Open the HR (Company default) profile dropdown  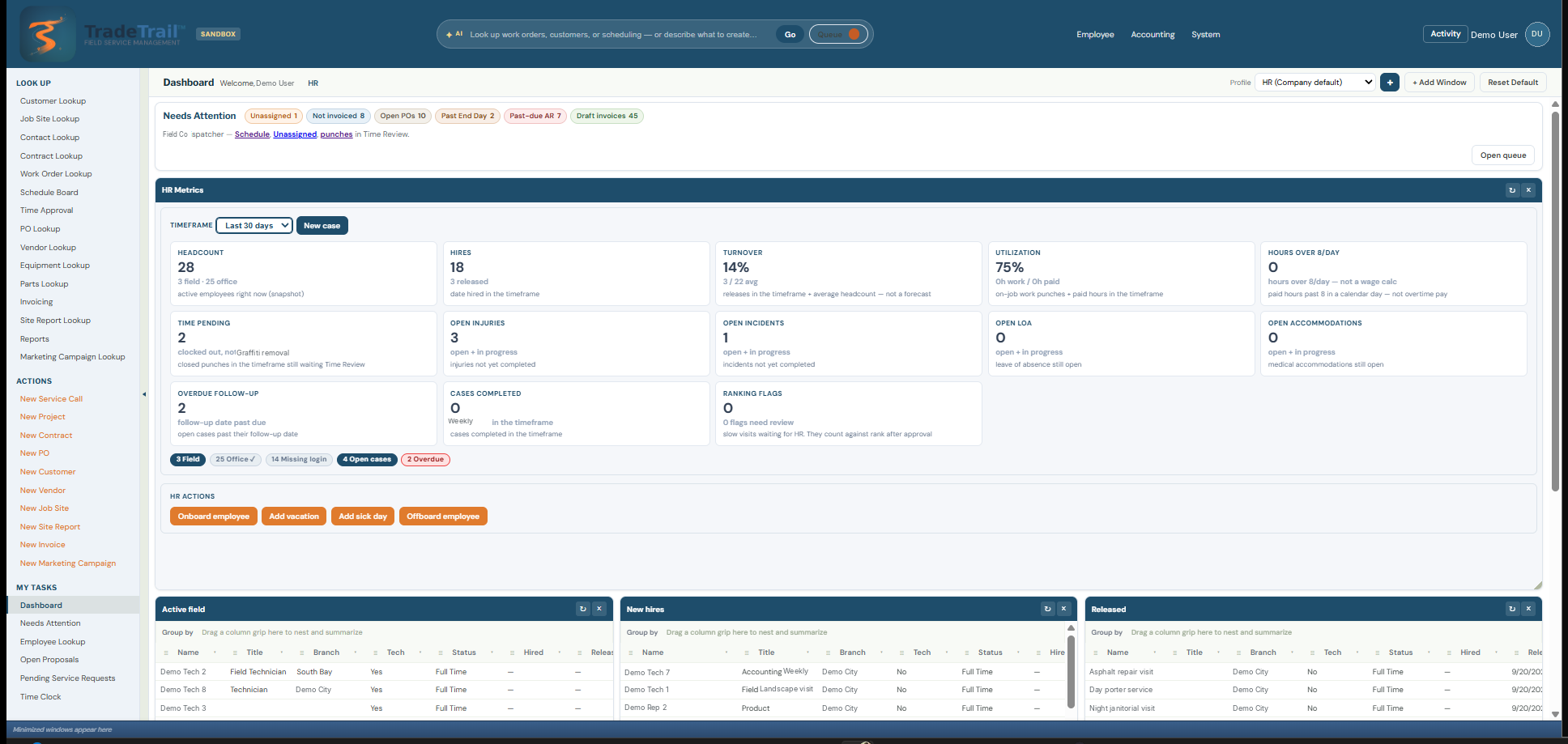point(1315,83)
